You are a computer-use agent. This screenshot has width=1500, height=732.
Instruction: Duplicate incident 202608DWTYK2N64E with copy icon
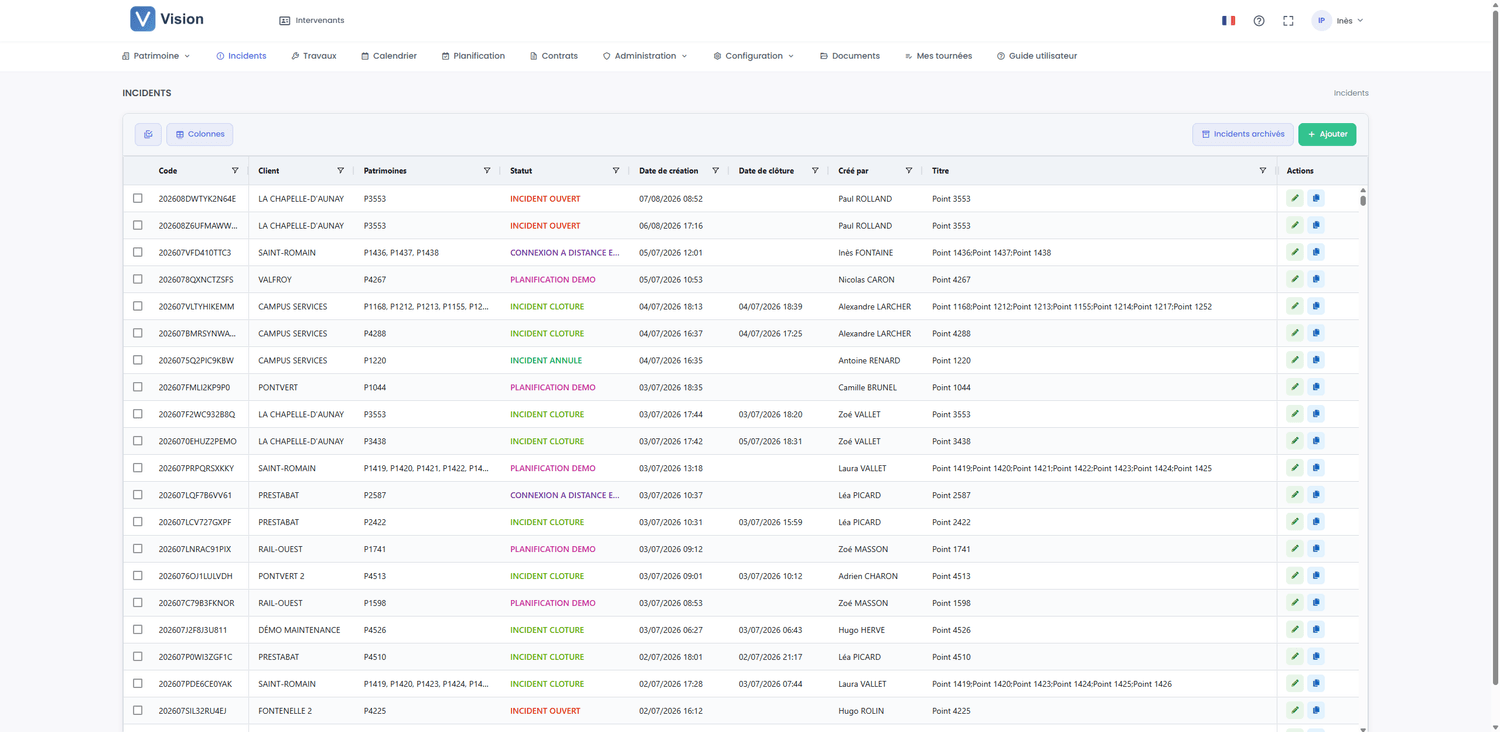1316,198
